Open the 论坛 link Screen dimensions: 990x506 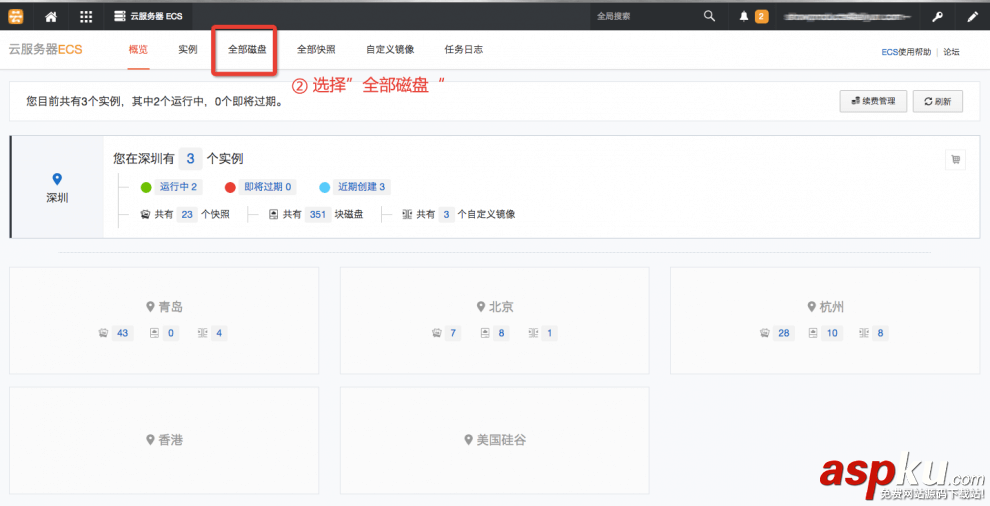[951, 52]
